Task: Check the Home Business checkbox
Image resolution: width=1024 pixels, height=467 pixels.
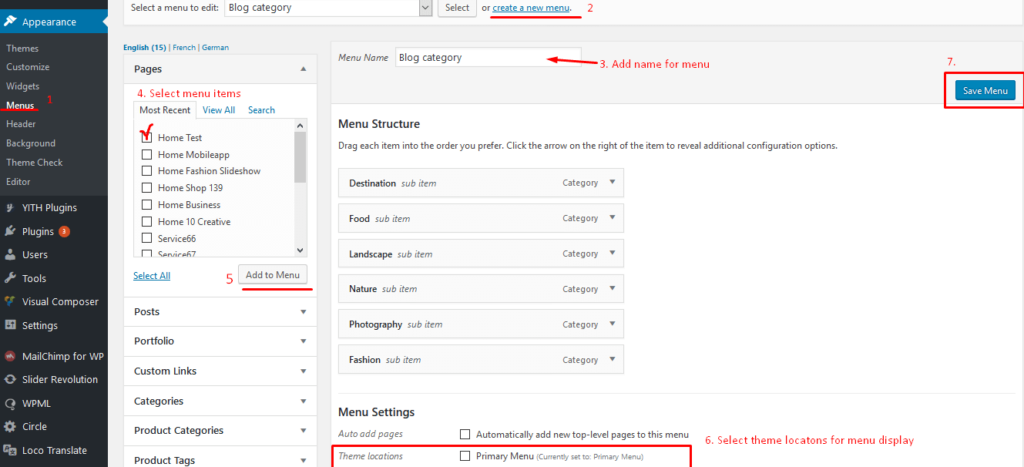Action: (x=147, y=204)
